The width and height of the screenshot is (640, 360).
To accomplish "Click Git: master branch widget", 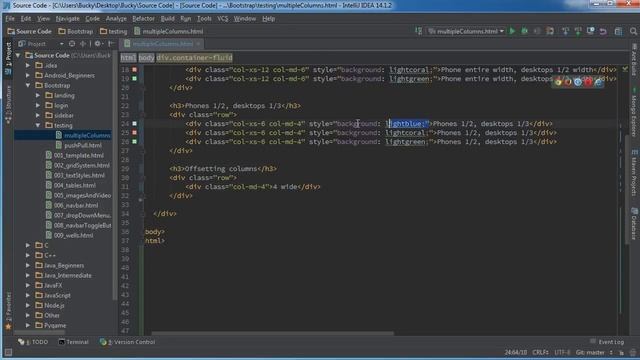I will [x=594, y=352].
